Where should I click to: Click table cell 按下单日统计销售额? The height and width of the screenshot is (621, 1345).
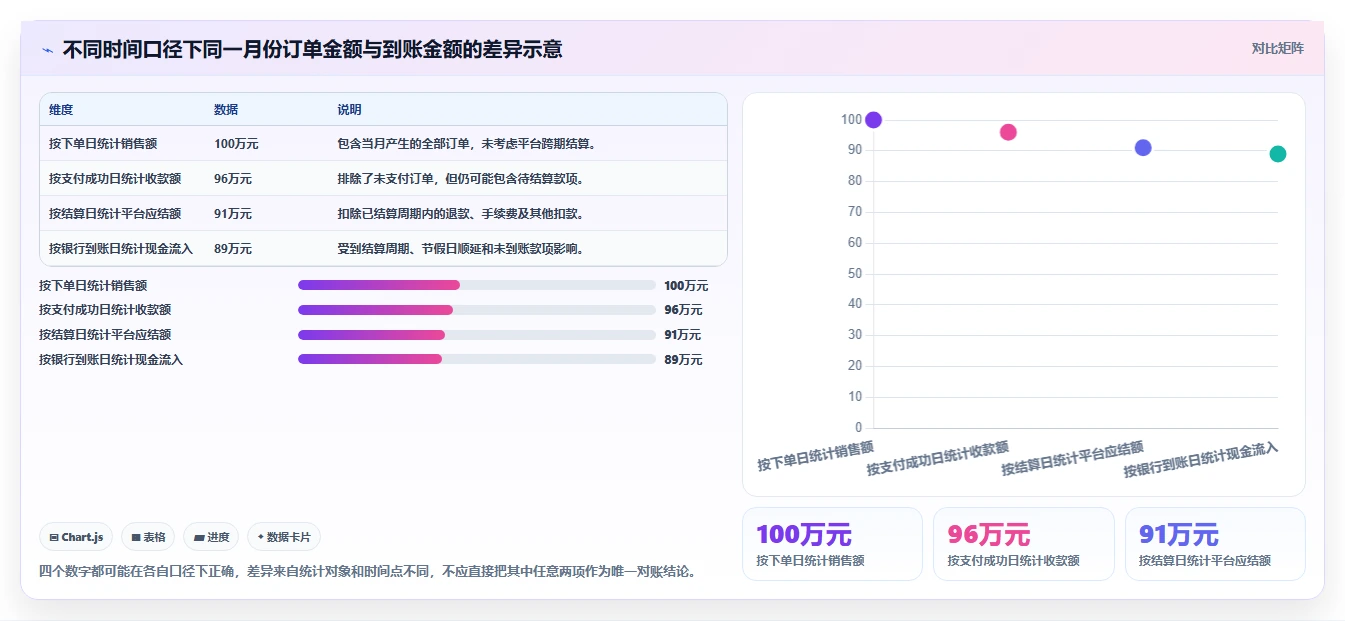click(x=103, y=144)
